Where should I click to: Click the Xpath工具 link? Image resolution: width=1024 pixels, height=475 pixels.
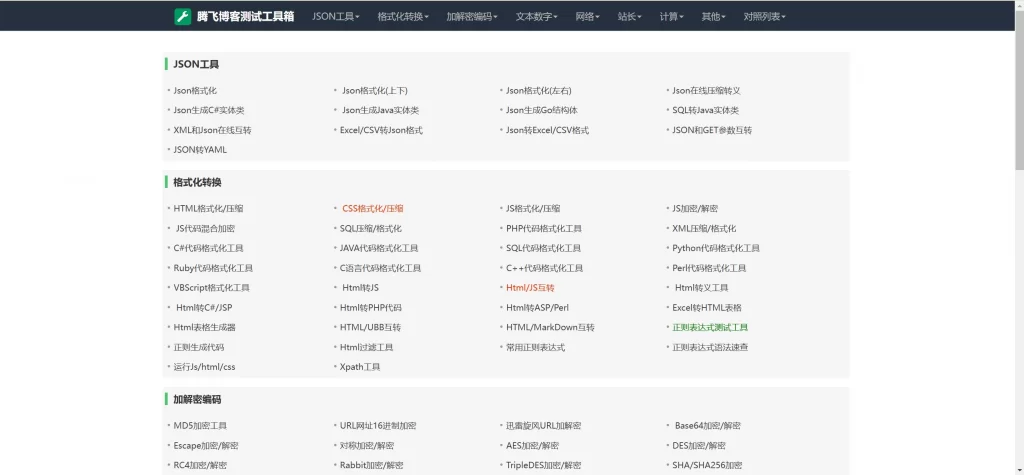[x=360, y=367]
